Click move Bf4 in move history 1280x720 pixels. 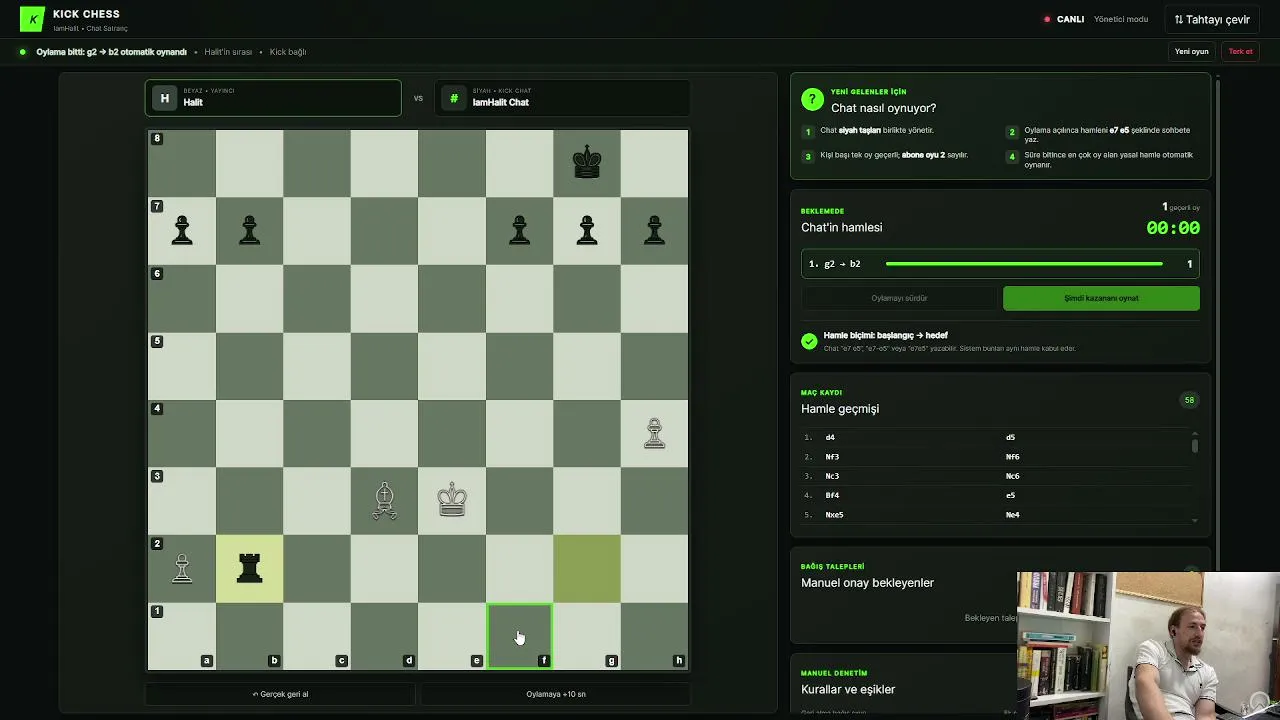[832, 495]
